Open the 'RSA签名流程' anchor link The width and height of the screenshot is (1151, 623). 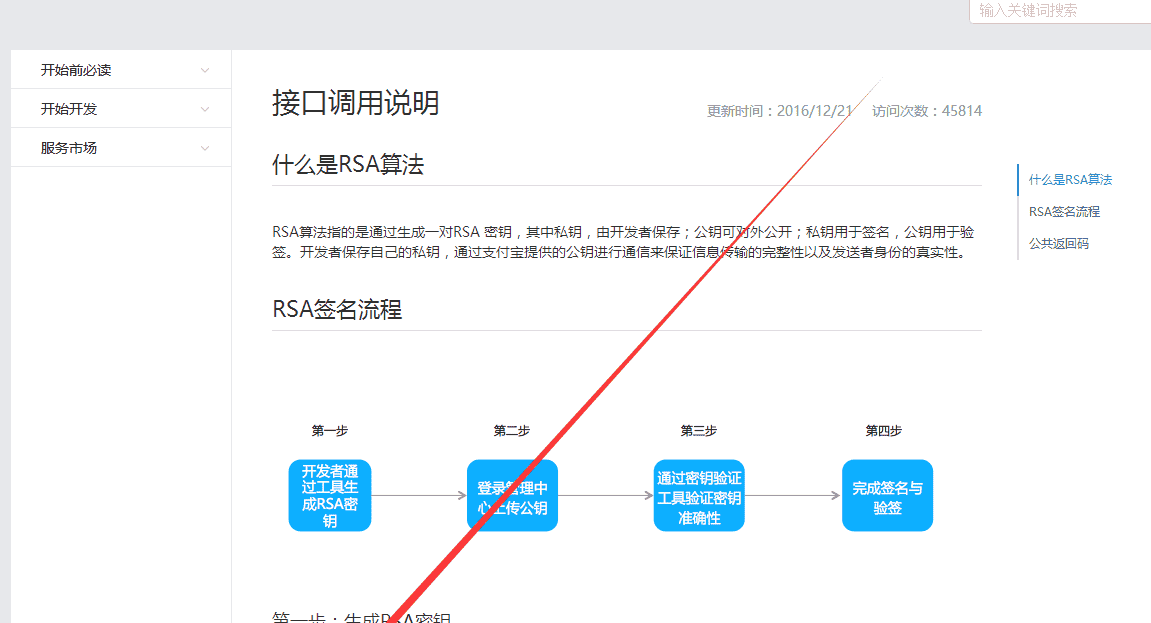pos(1064,211)
